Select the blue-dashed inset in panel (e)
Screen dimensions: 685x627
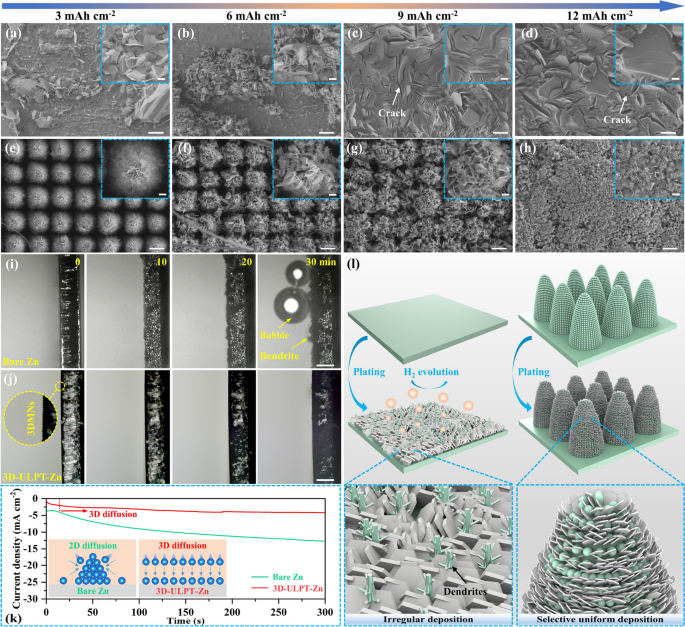(x=133, y=167)
